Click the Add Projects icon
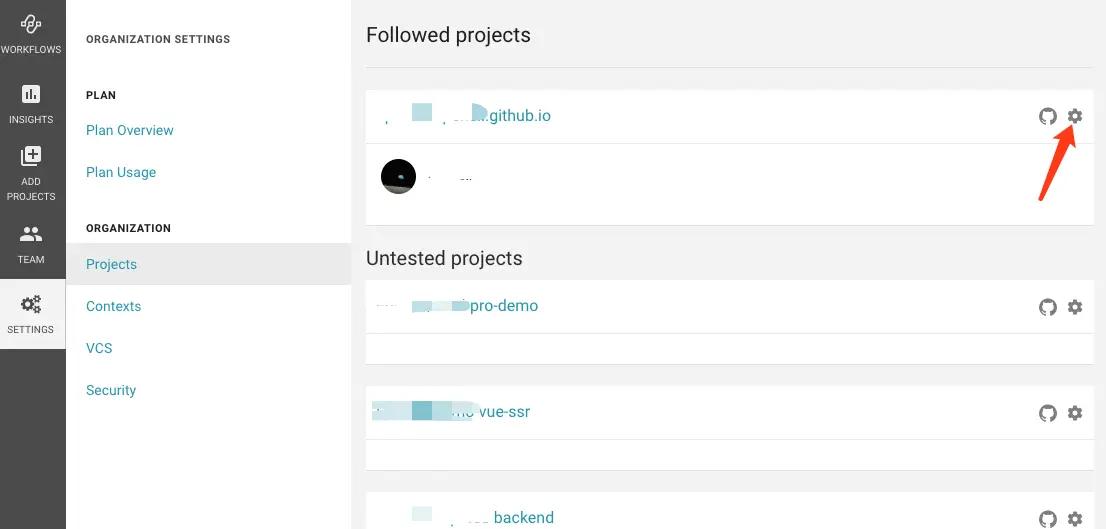 click(31, 158)
